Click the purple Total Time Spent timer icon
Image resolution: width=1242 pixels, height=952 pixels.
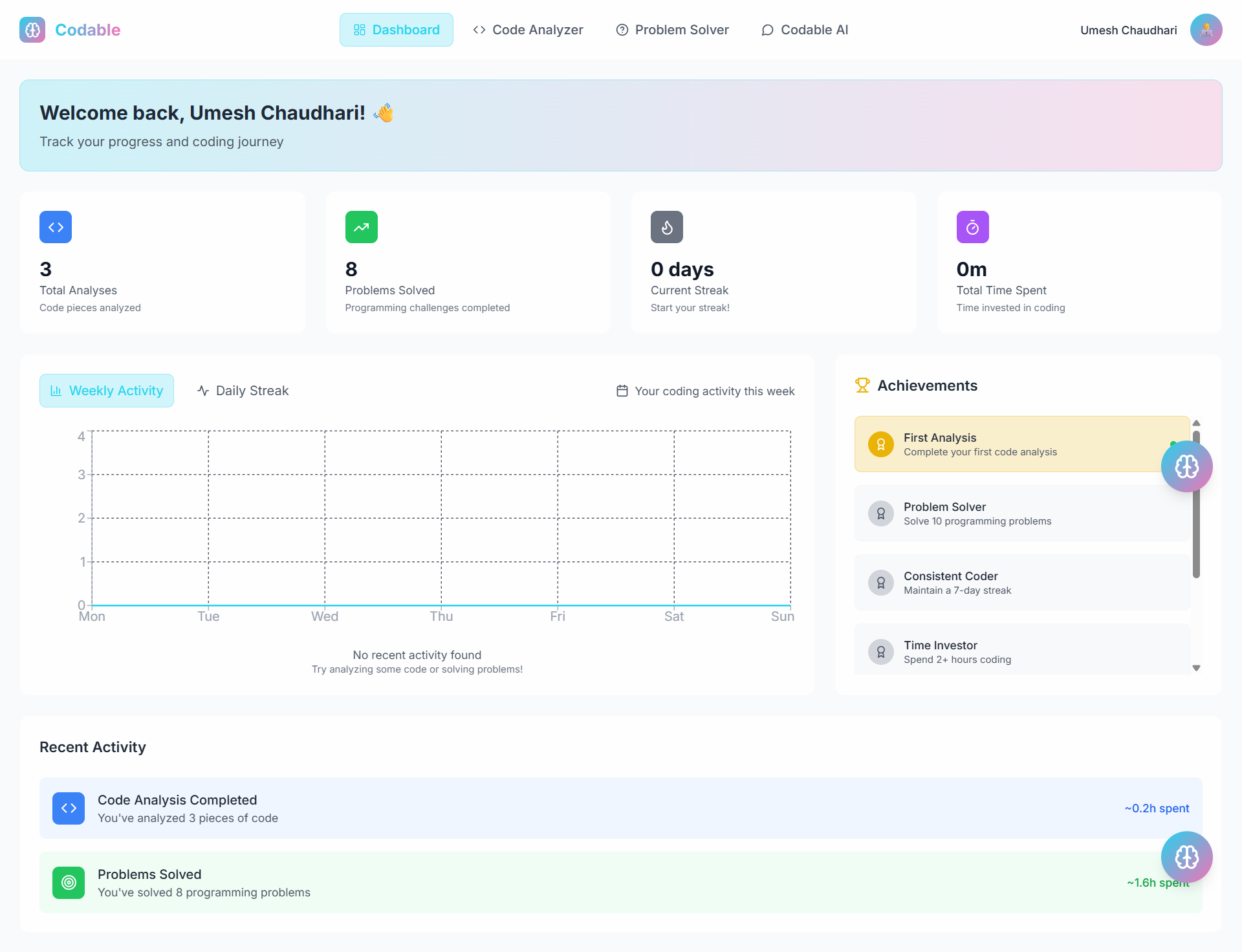(972, 227)
